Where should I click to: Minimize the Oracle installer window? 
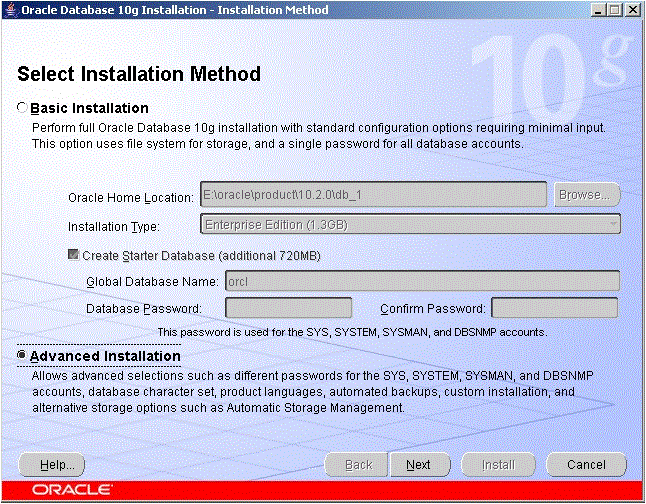click(x=599, y=10)
